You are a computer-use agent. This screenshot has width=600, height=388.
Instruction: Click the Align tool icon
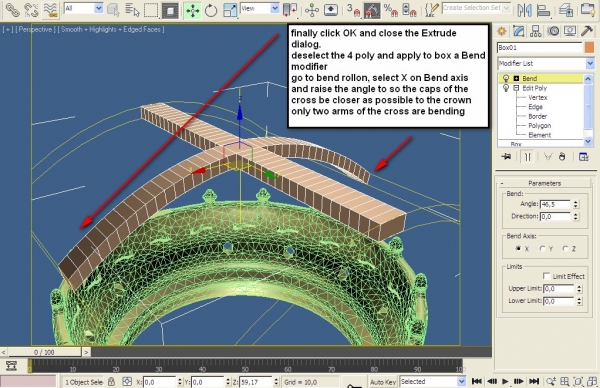point(543,10)
